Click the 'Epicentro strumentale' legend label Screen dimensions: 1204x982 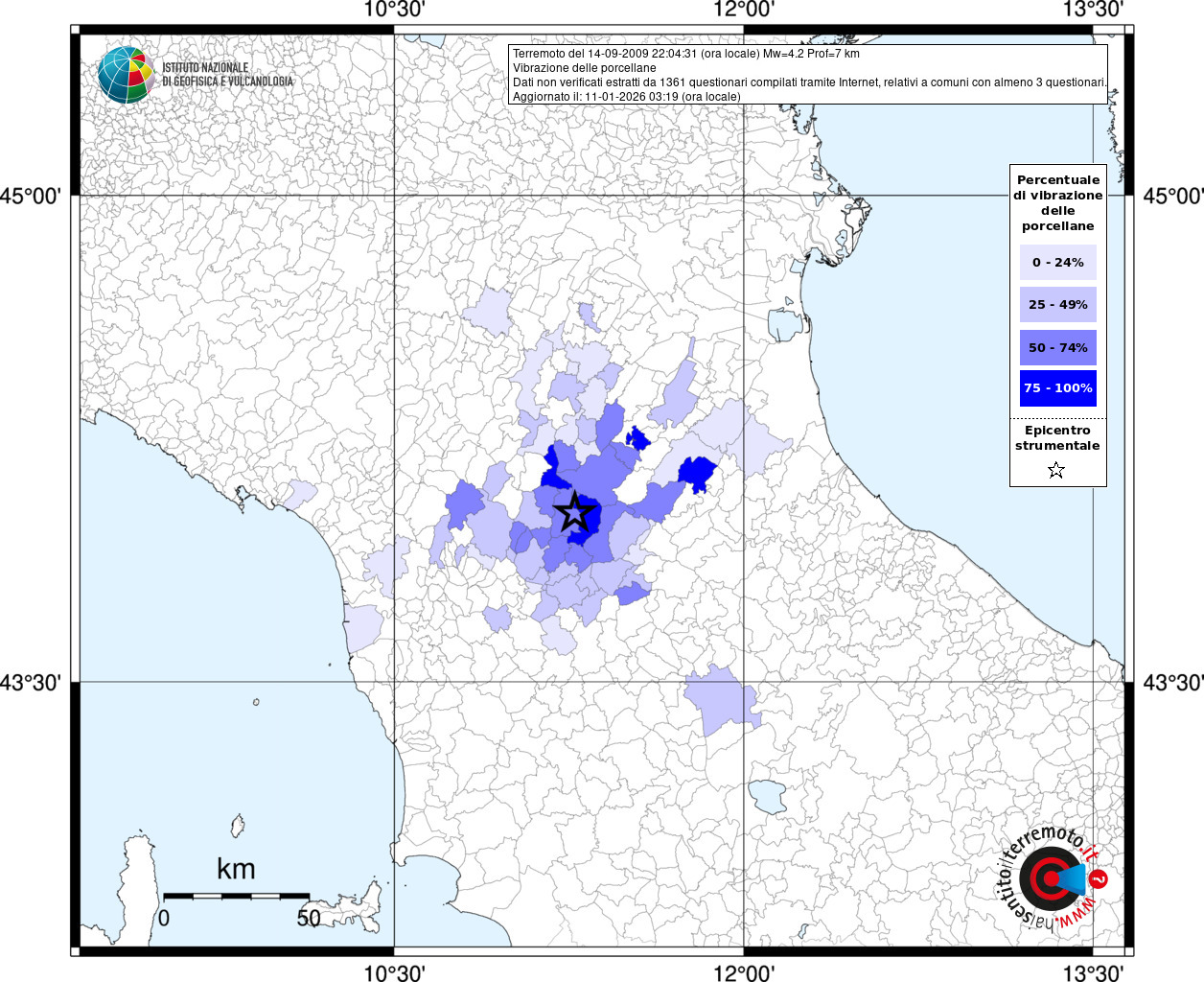click(1057, 438)
